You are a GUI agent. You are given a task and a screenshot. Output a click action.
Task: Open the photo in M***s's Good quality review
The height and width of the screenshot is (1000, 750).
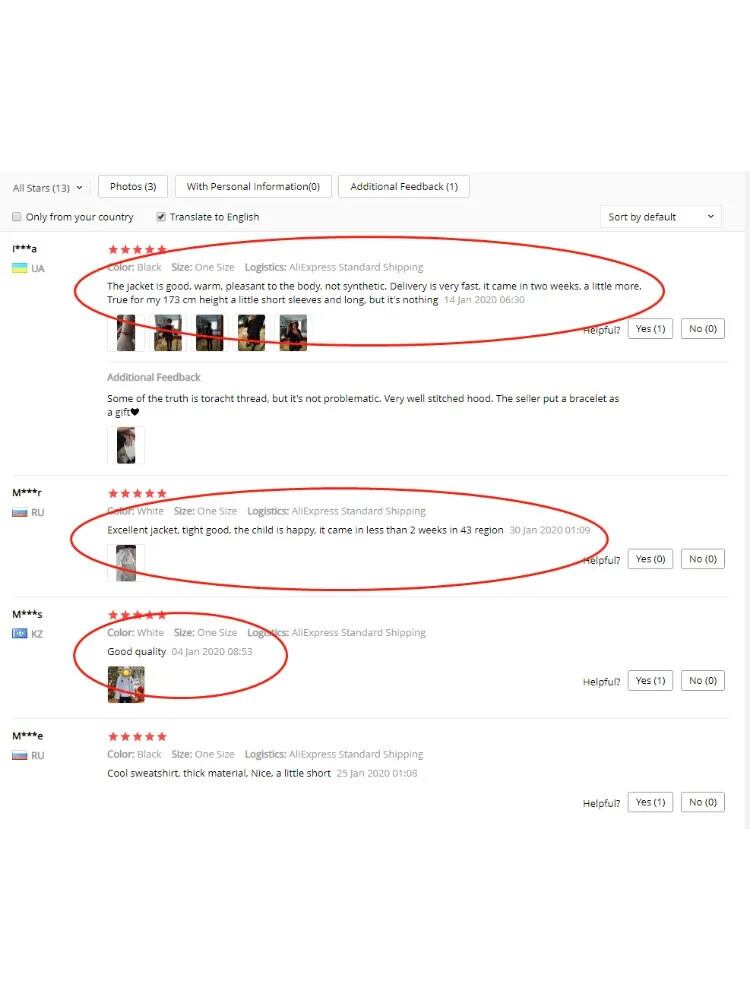coord(126,684)
